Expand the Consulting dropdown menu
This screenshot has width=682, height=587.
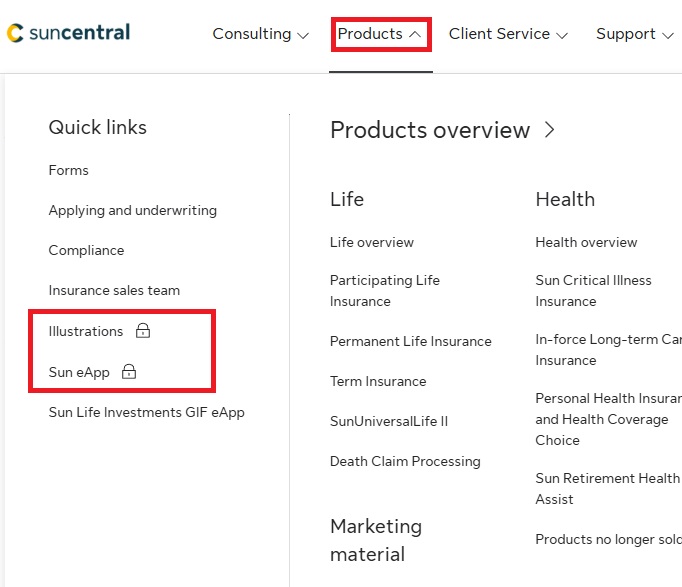click(260, 34)
